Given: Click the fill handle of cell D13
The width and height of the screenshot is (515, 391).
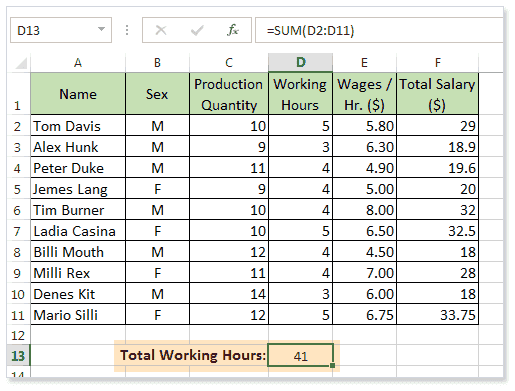Looking at the screenshot, I should click(333, 365).
